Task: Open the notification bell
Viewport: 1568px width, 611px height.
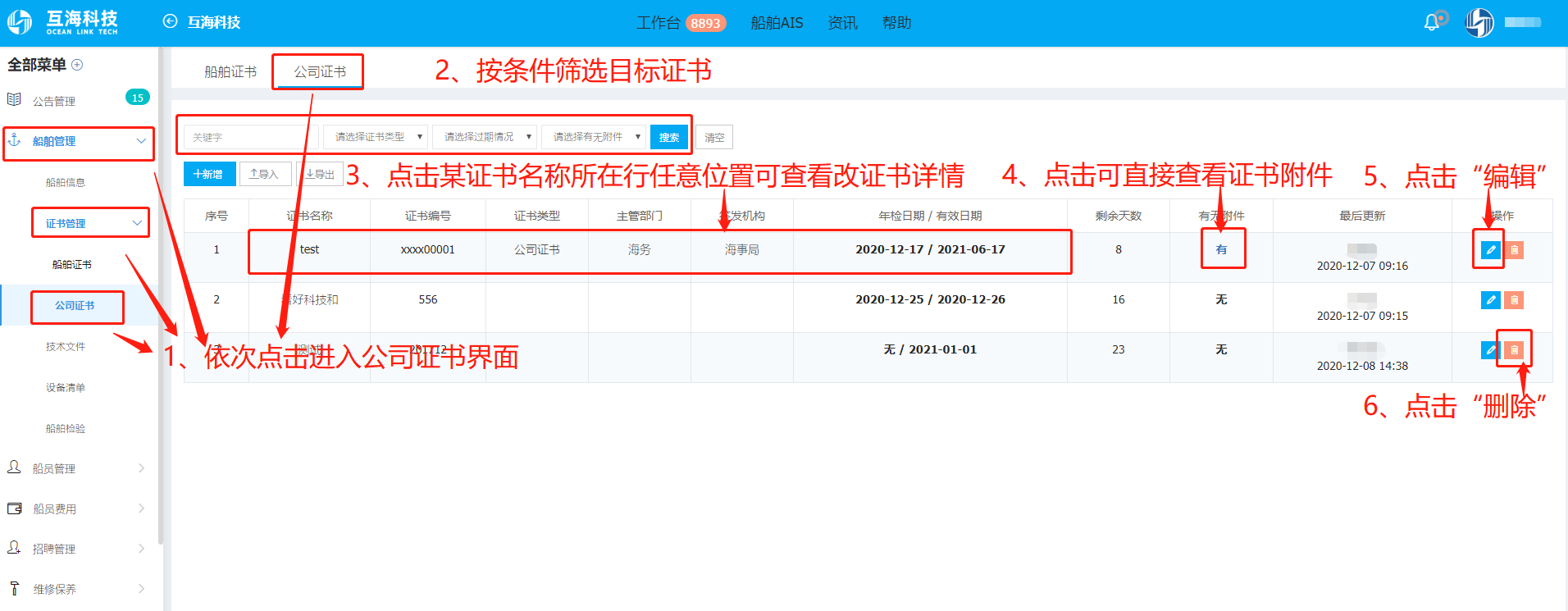Action: (1432, 22)
